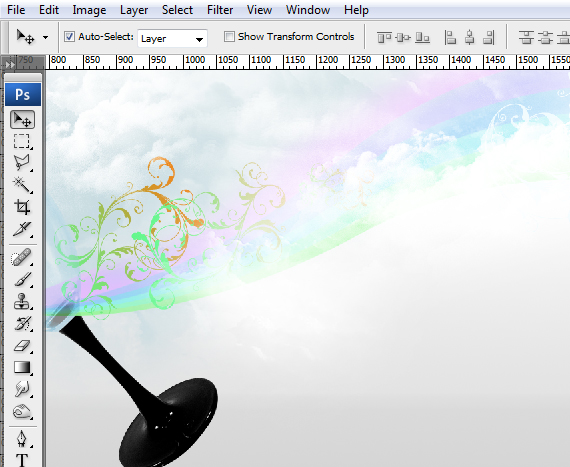Open the Layer menu
Screen dimensions: 570x467
pos(134,10)
